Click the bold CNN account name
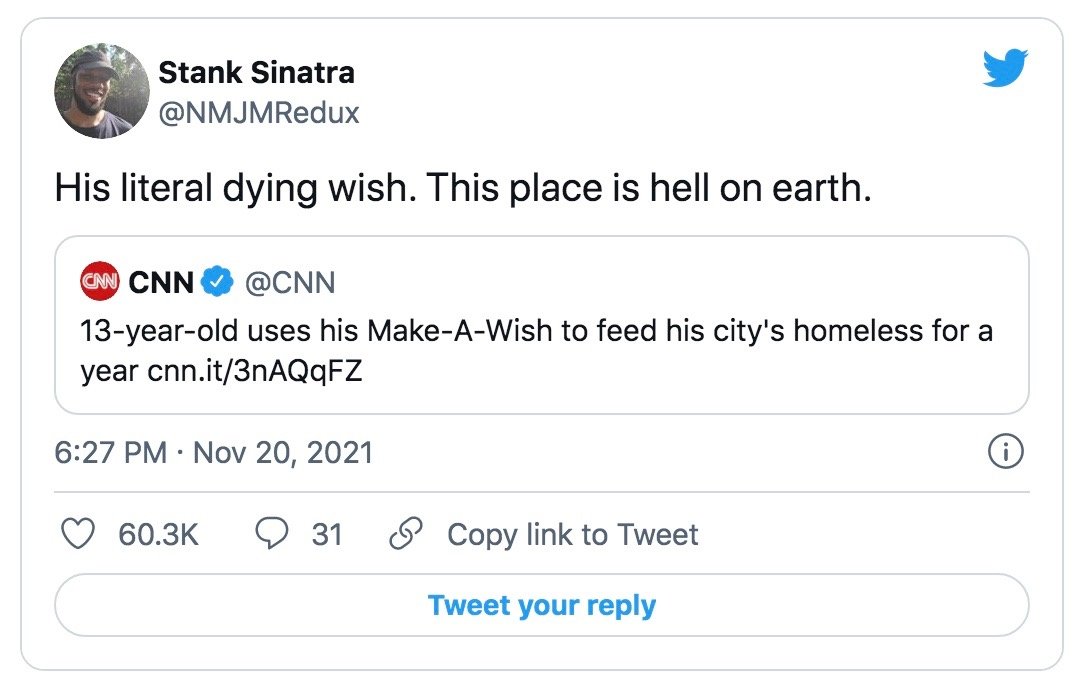 click(x=161, y=282)
